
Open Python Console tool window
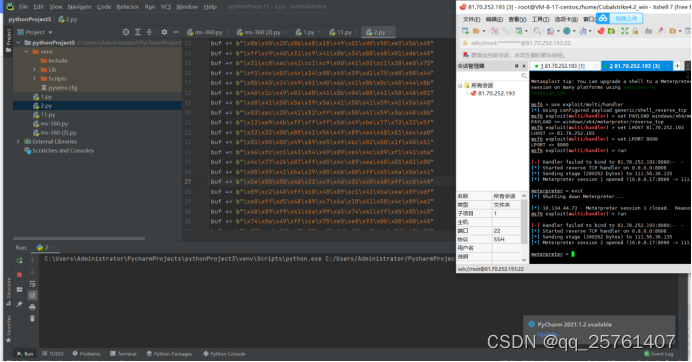click(224, 354)
